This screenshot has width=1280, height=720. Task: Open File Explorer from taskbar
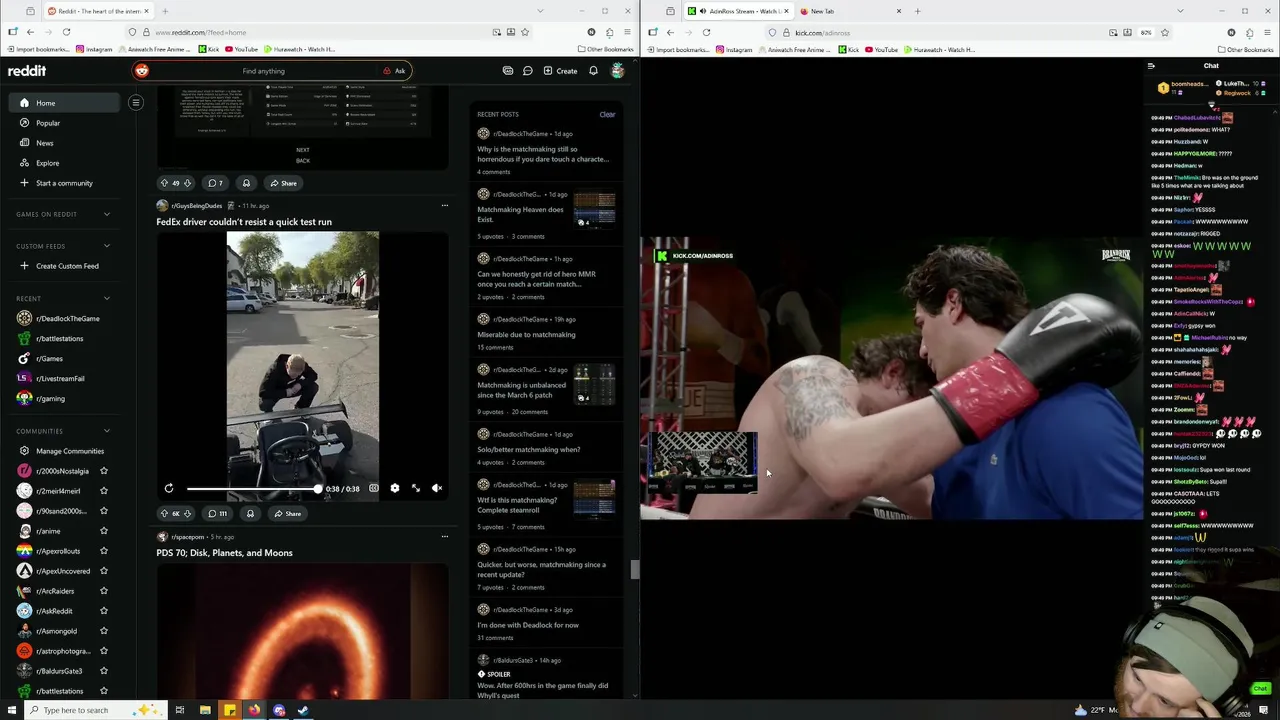coord(205,710)
